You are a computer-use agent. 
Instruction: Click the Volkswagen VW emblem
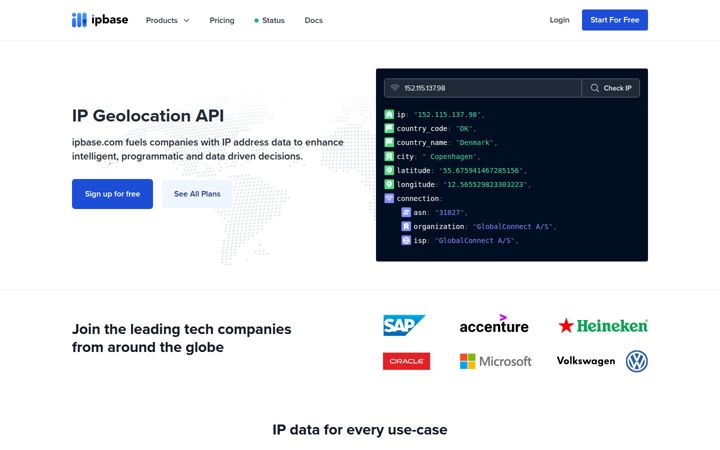pos(636,361)
